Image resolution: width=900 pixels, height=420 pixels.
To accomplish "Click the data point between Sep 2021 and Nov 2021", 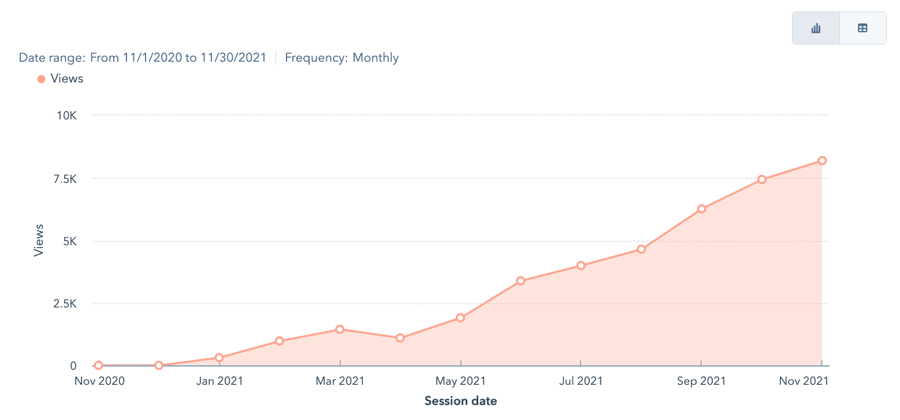I will tap(762, 180).
